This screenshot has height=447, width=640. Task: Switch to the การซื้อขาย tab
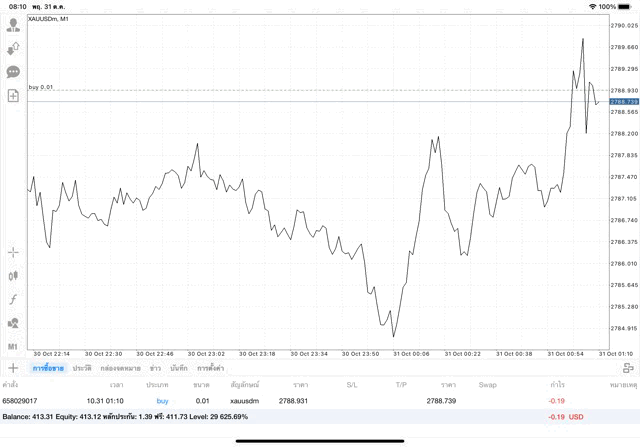[x=46, y=369]
